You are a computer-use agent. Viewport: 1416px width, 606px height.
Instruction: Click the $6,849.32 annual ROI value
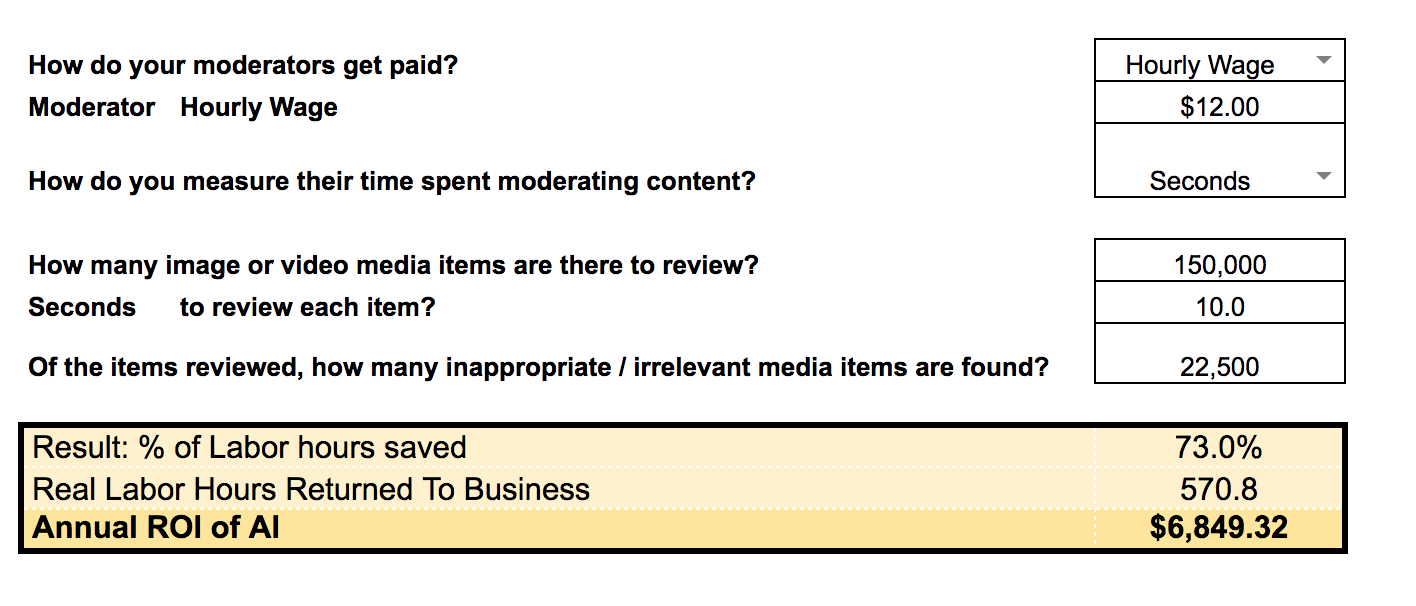pyautogui.click(x=1218, y=528)
